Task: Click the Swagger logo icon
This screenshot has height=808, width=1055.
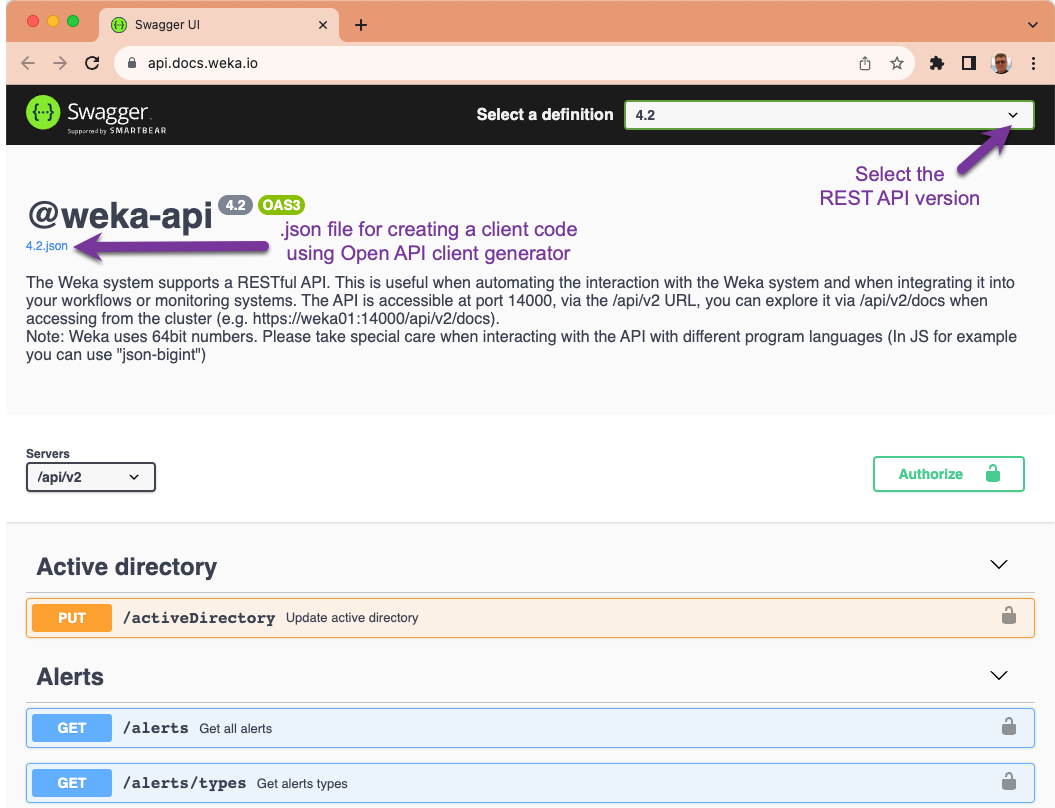Action: tap(43, 114)
